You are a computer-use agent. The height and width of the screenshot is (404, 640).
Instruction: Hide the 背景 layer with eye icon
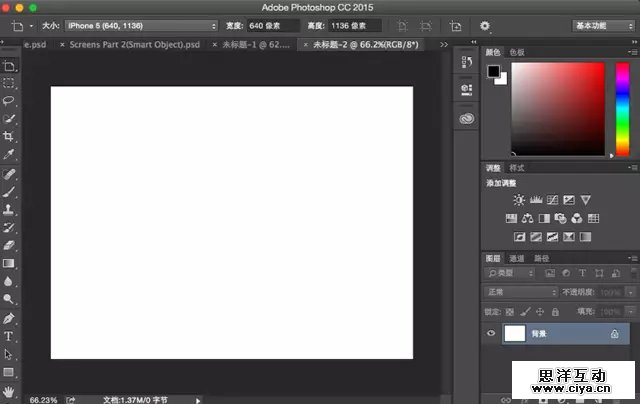pyautogui.click(x=491, y=334)
